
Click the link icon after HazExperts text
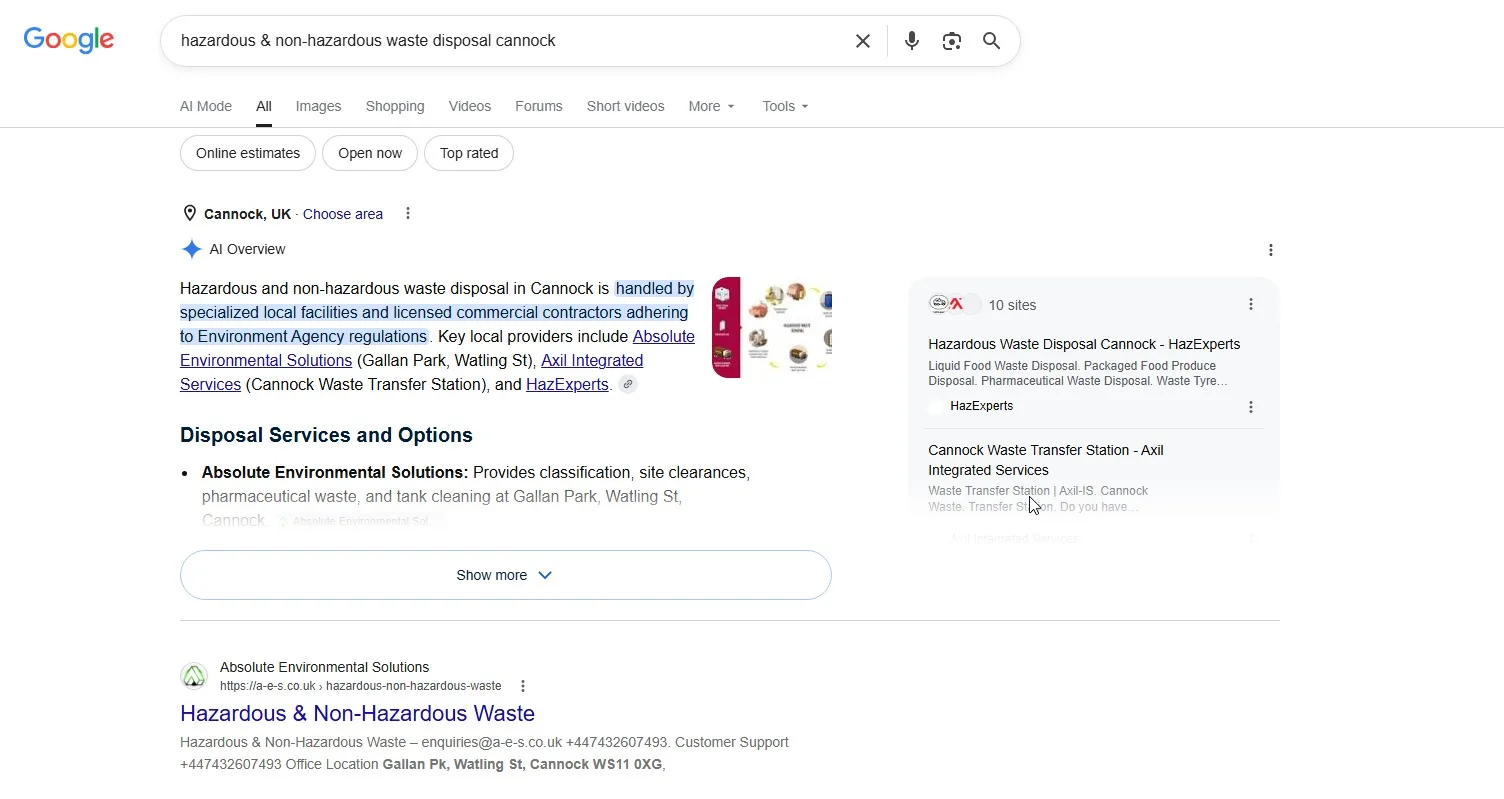[x=627, y=385]
